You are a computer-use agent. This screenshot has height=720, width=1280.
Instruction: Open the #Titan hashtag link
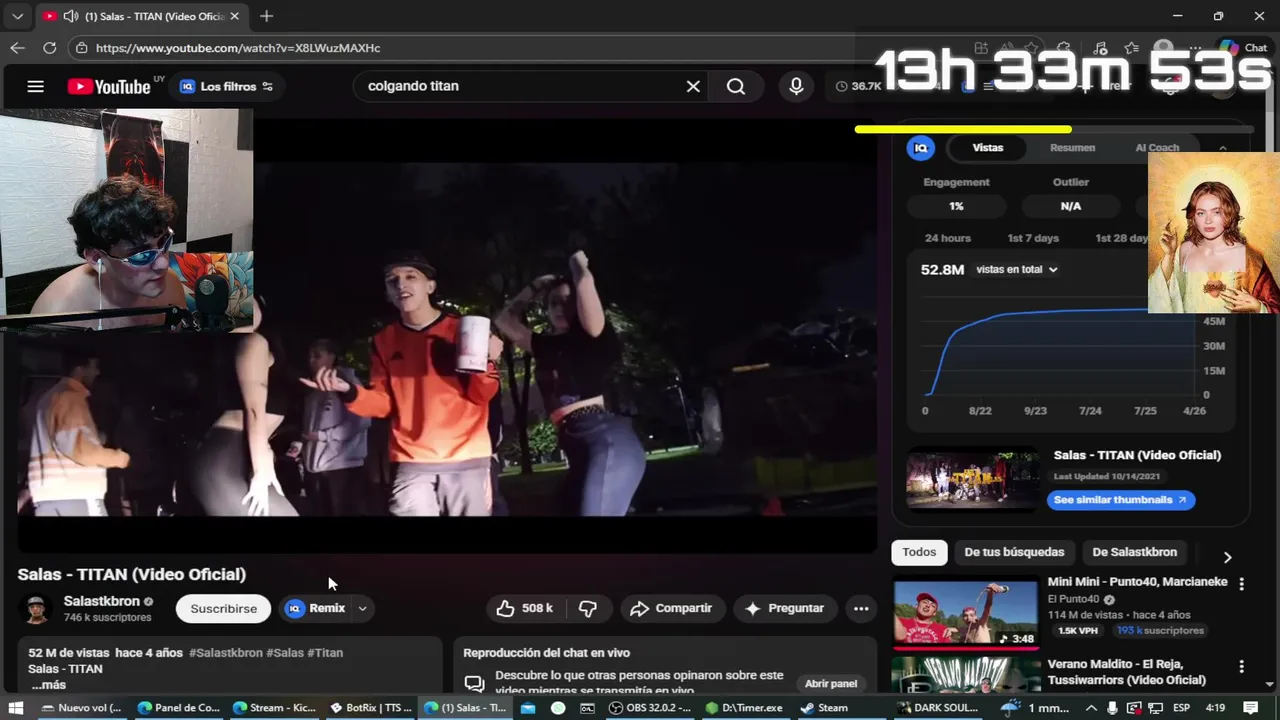(x=325, y=653)
